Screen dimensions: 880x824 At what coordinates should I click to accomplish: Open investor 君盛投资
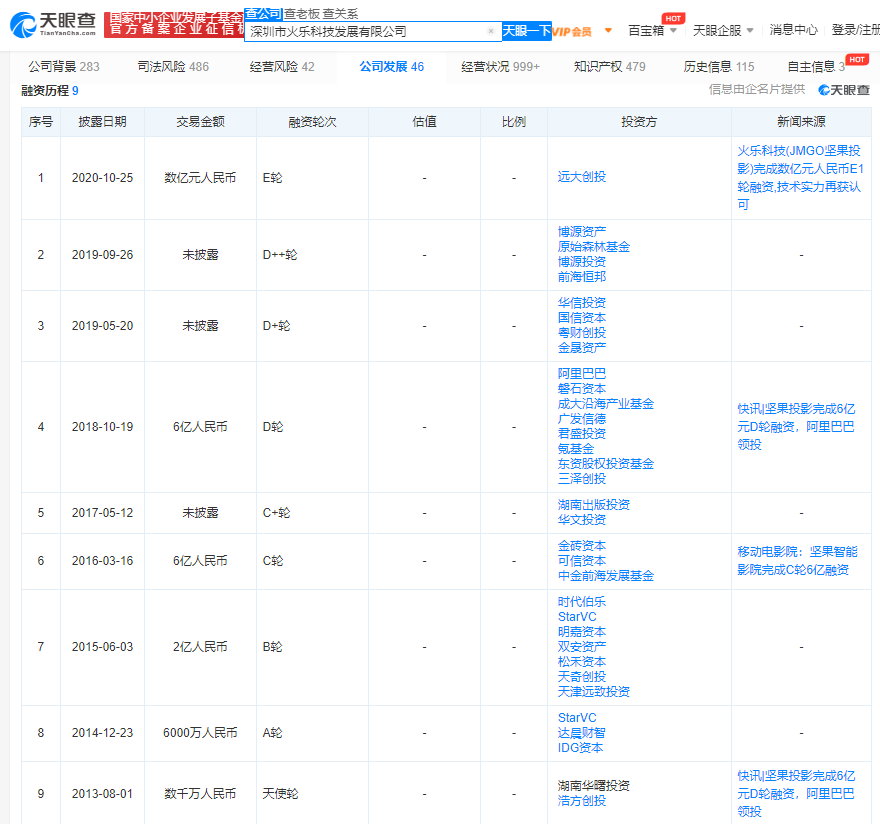coord(581,433)
